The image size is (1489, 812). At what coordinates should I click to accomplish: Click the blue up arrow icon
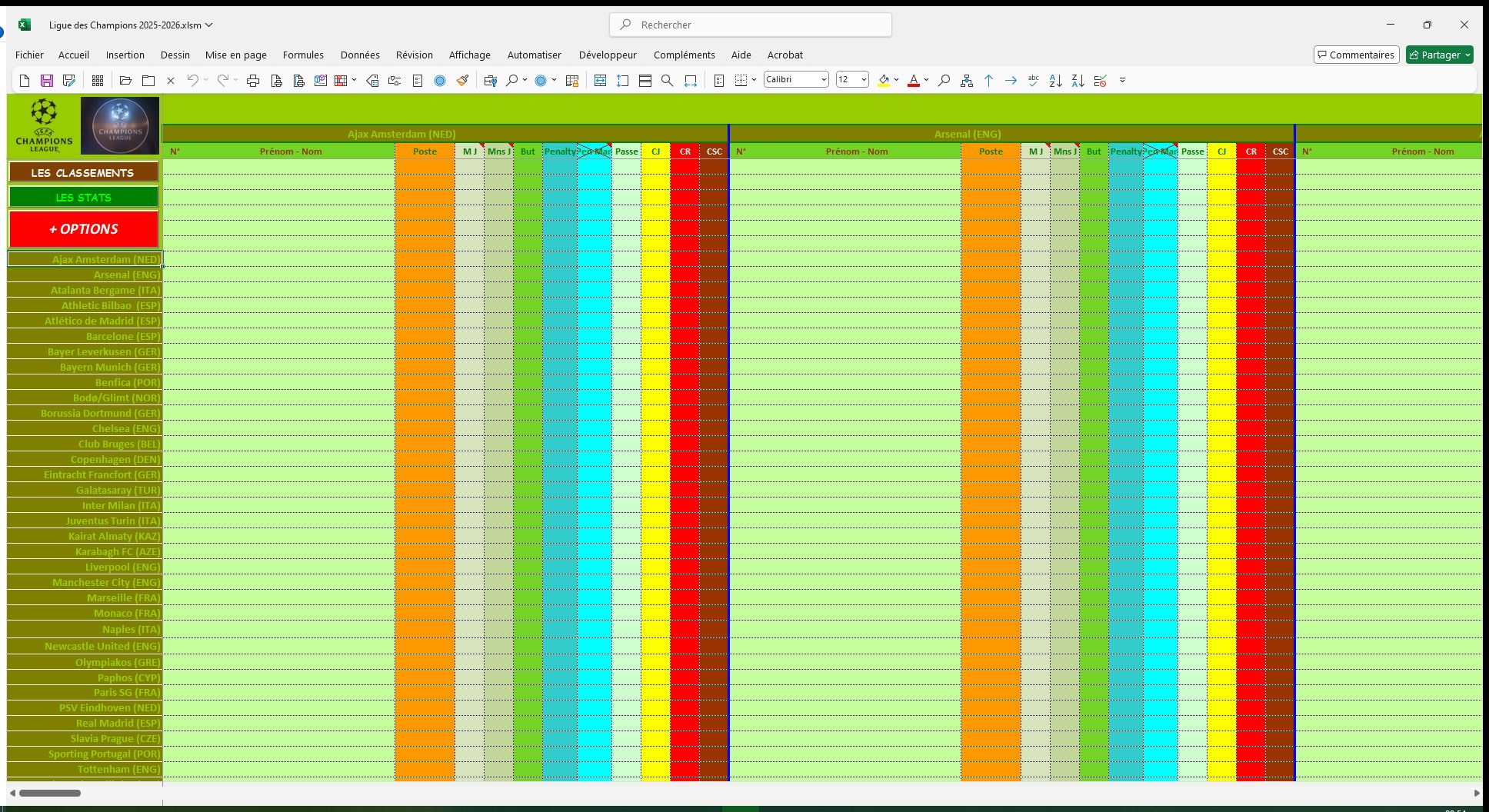[989, 80]
